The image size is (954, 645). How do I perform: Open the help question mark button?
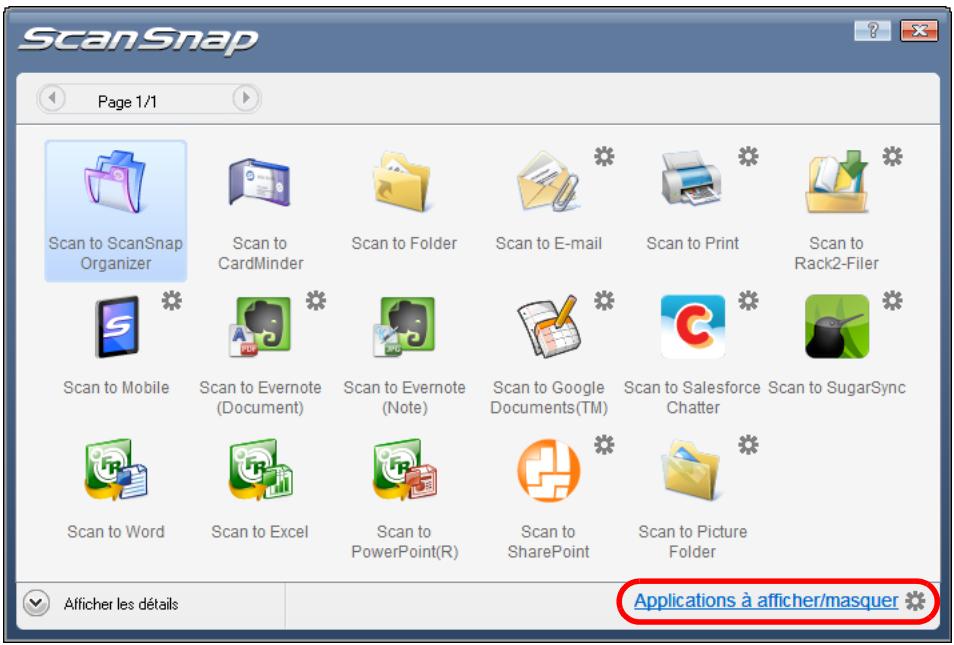(872, 30)
